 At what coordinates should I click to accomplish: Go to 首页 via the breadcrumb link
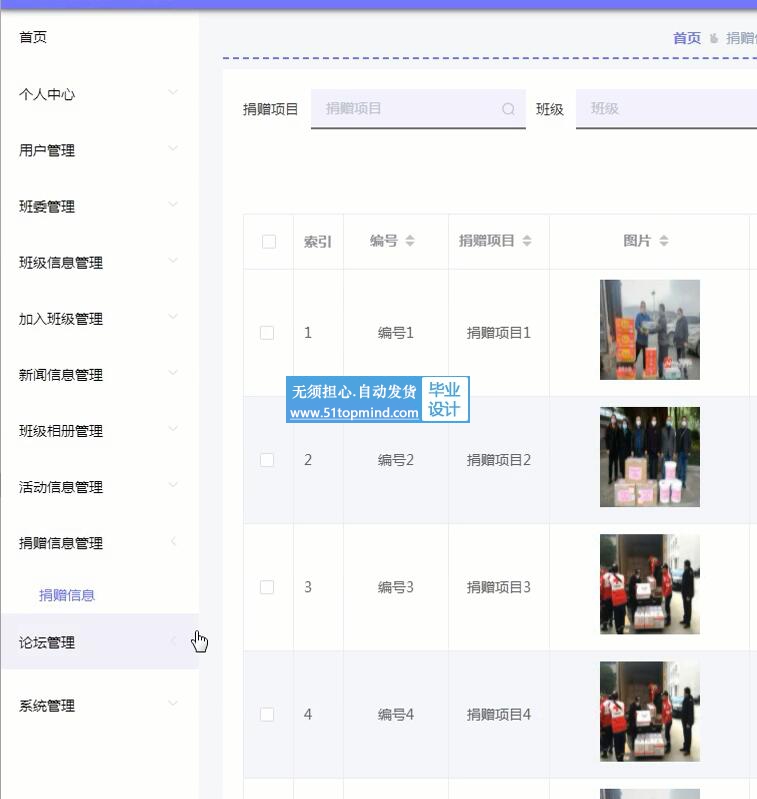pos(687,38)
